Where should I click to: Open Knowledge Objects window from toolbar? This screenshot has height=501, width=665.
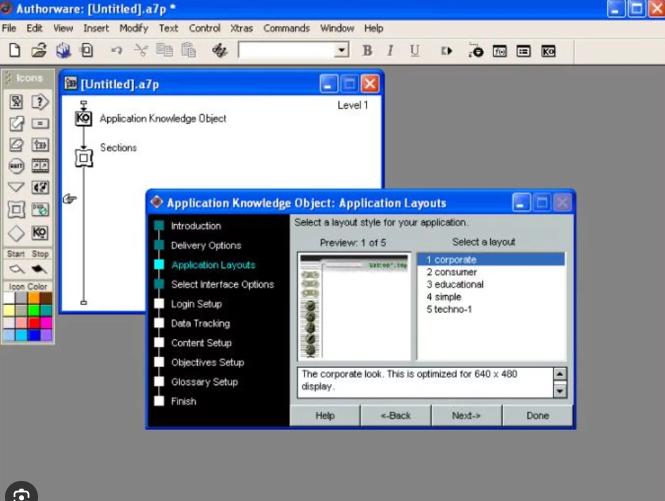tap(548, 51)
